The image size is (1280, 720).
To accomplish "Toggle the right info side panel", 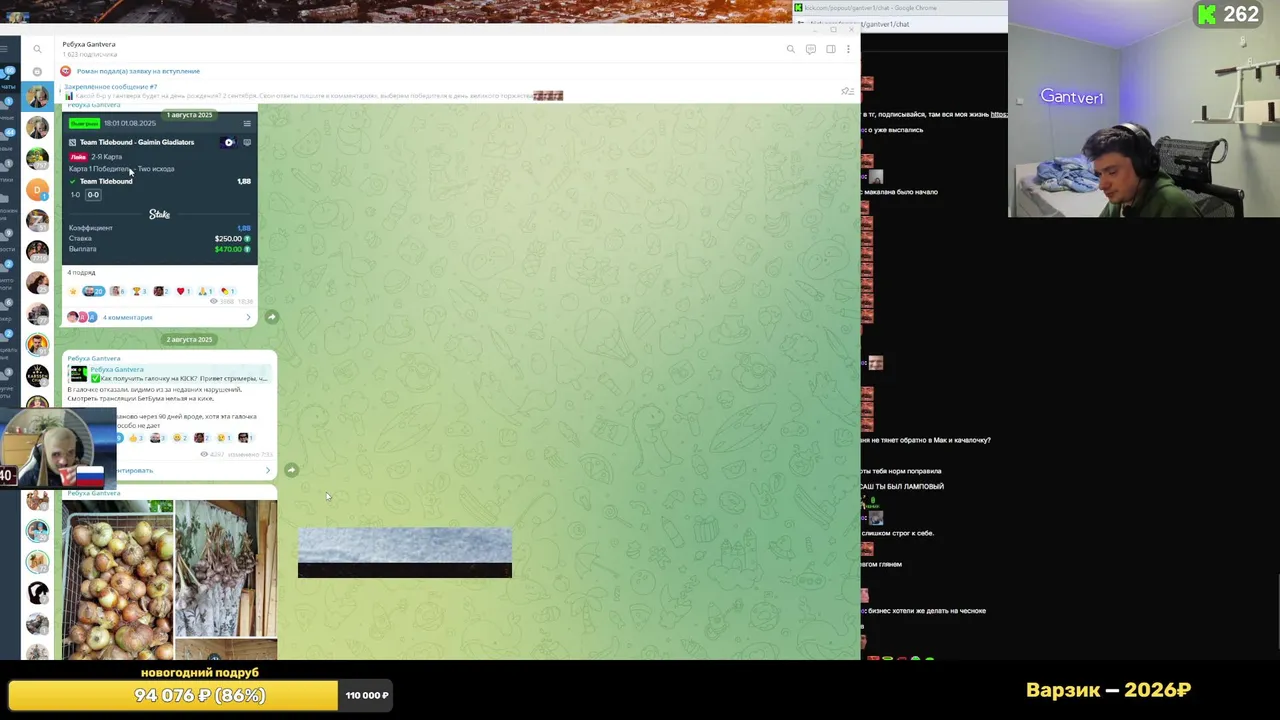I will 830,49.
